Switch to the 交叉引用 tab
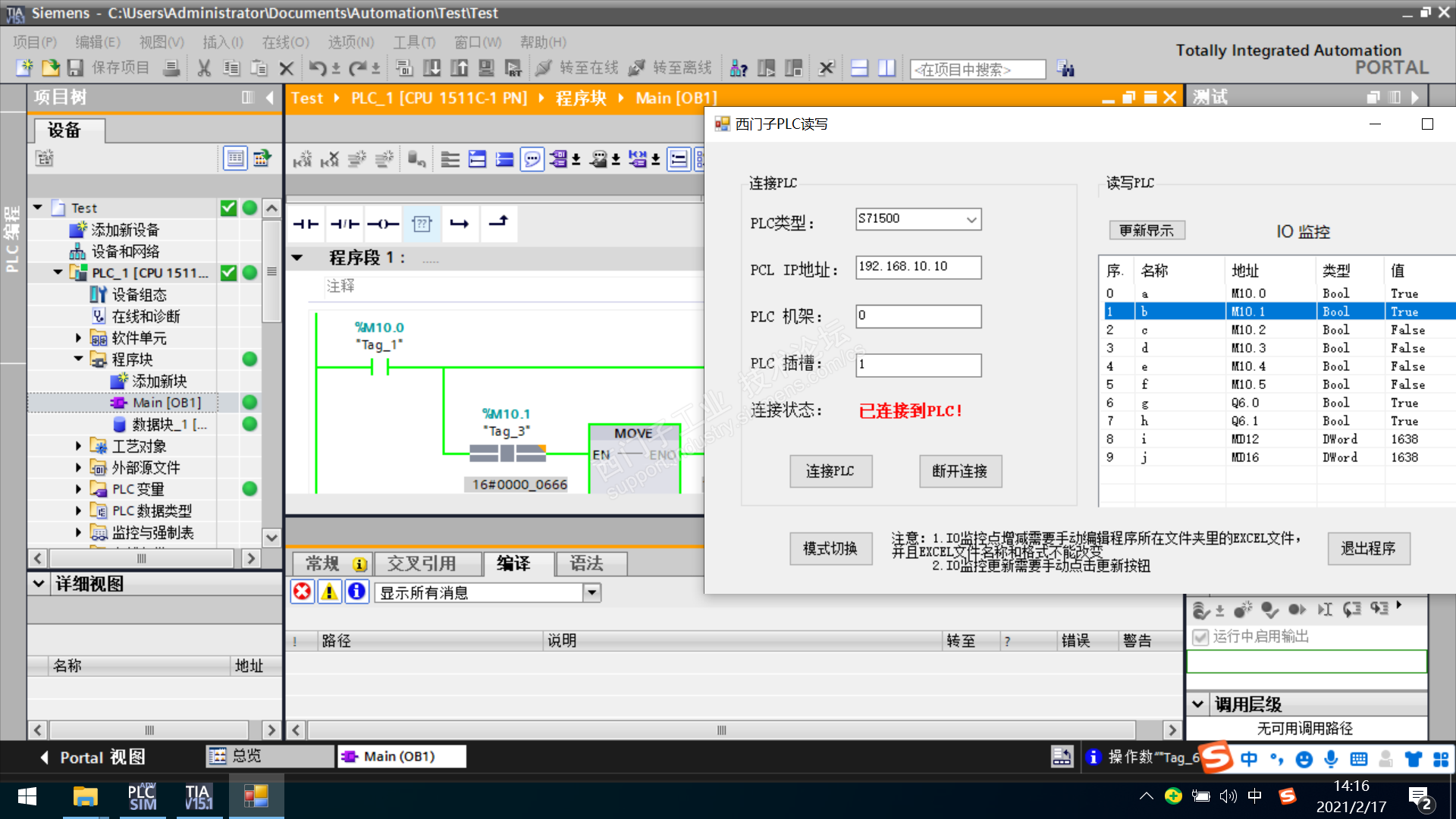 [x=422, y=563]
